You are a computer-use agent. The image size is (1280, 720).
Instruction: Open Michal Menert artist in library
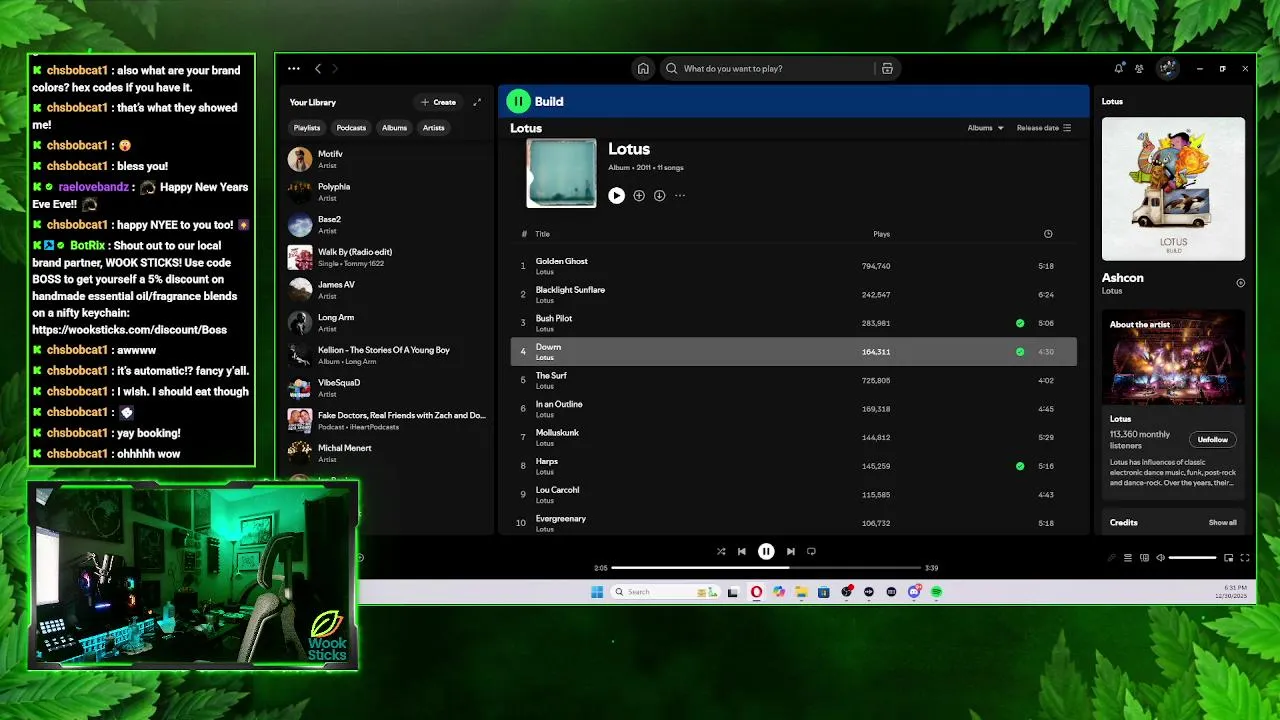386,453
